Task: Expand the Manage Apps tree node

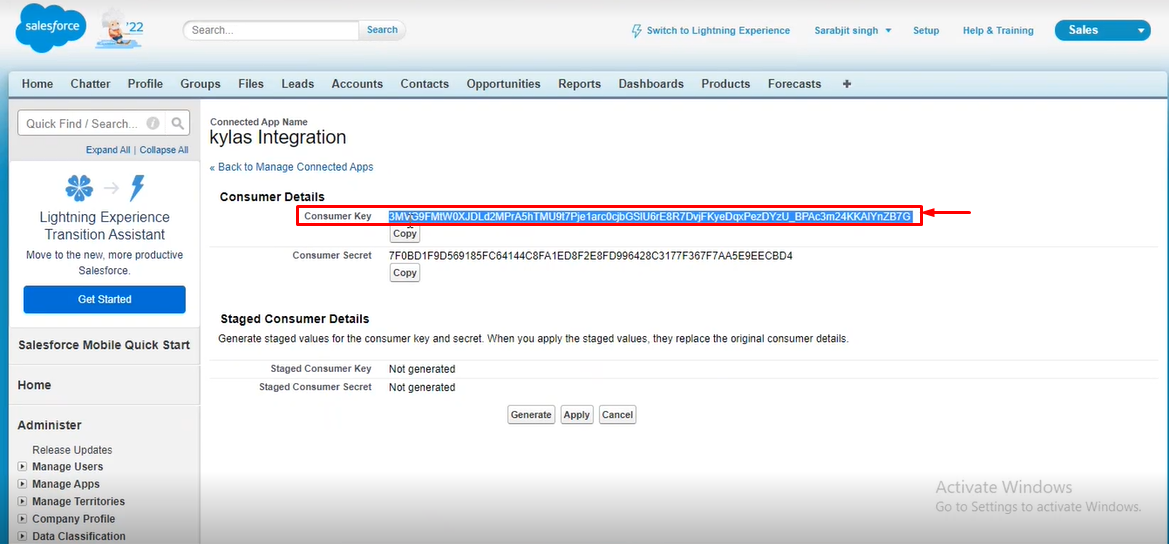Action: coord(22,484)
